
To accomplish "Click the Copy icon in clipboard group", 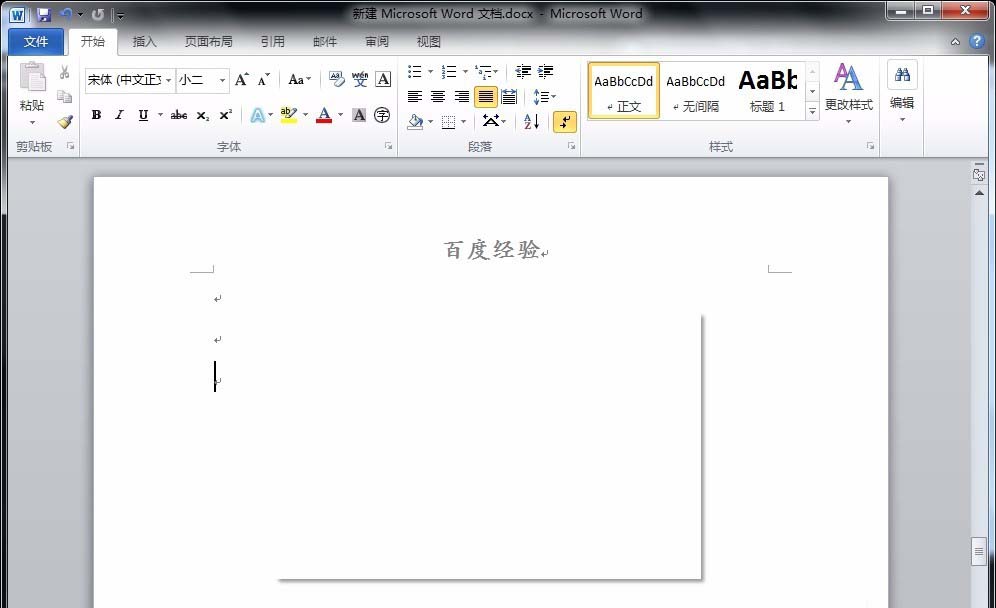I will point(64,97).
